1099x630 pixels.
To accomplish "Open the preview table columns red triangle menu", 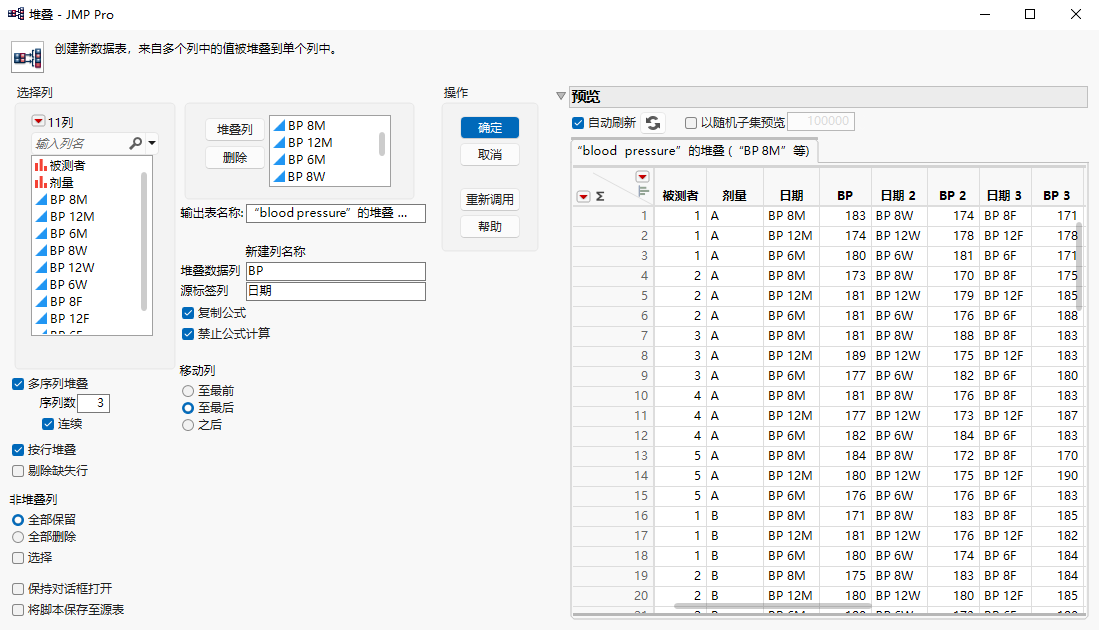I will (x=642, y=177).
